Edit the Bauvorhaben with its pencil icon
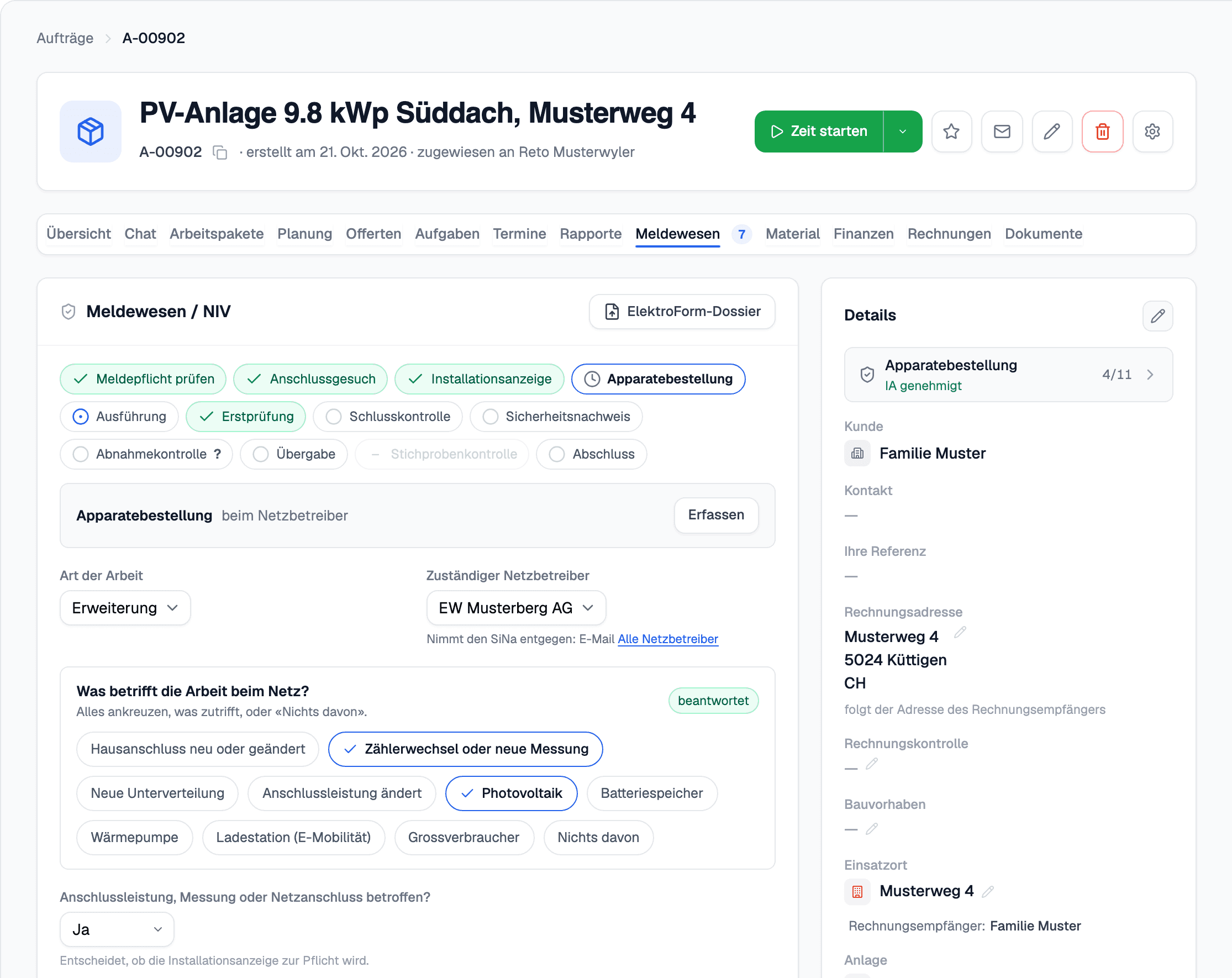The width and height of the screenshot is (1232, 978). (871, 828)
